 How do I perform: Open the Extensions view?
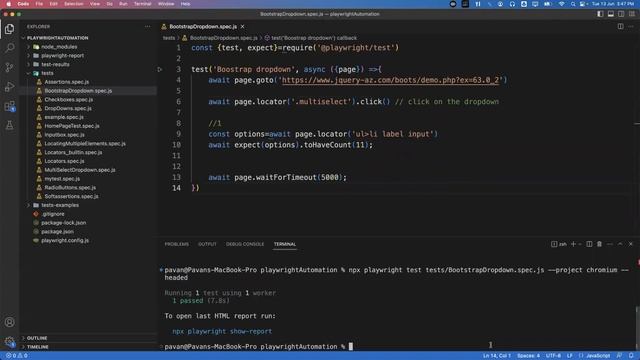(9, 106)
